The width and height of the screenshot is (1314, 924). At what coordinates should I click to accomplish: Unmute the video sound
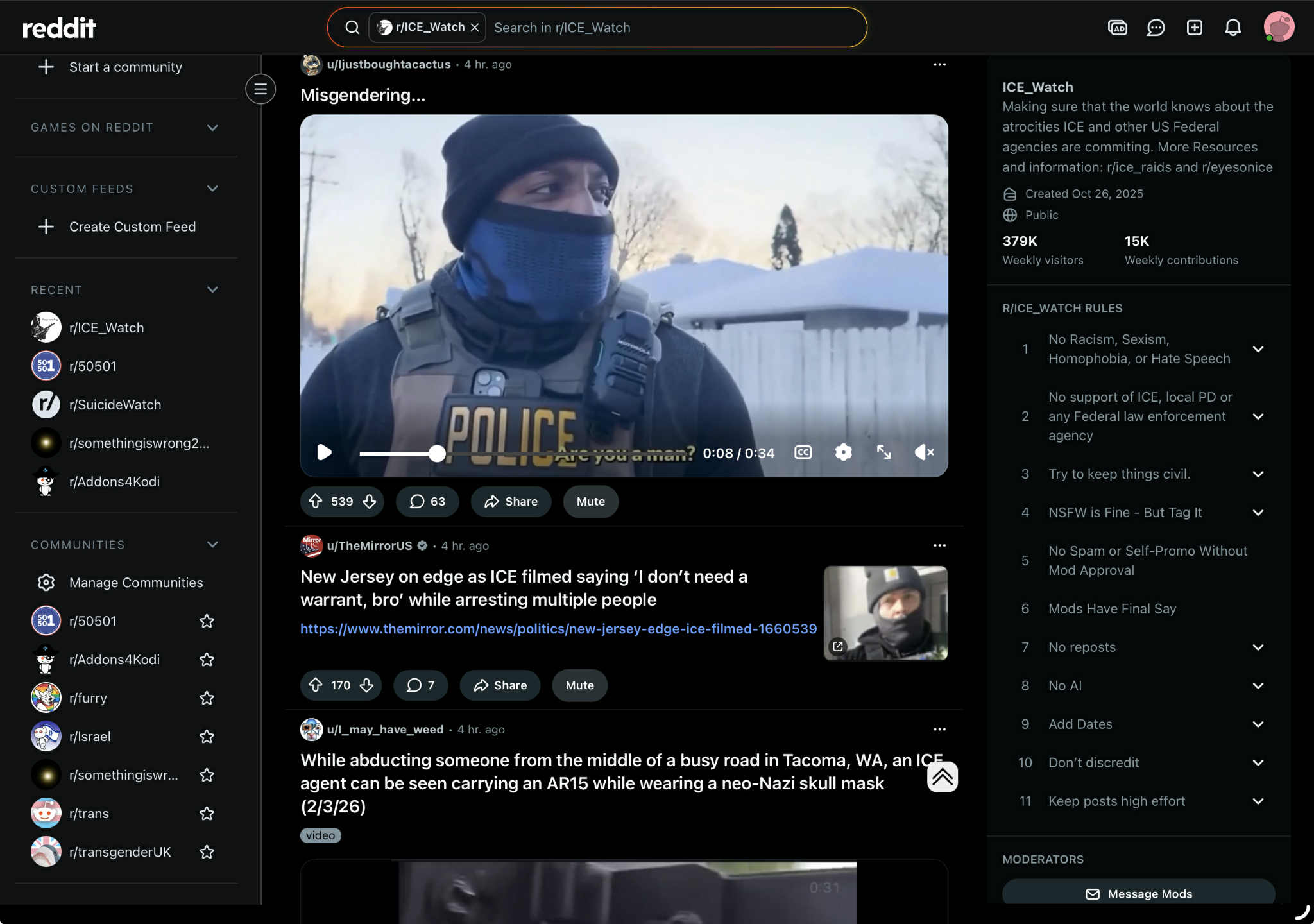[924, 452]
